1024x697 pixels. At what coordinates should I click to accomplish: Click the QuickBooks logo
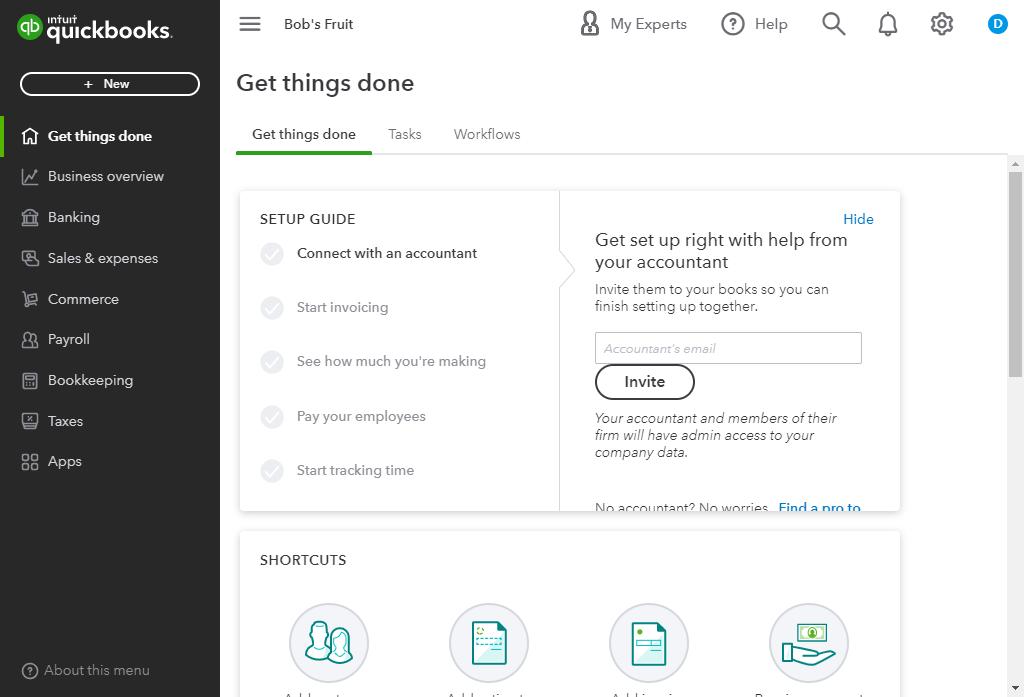(x=94, y=27)
